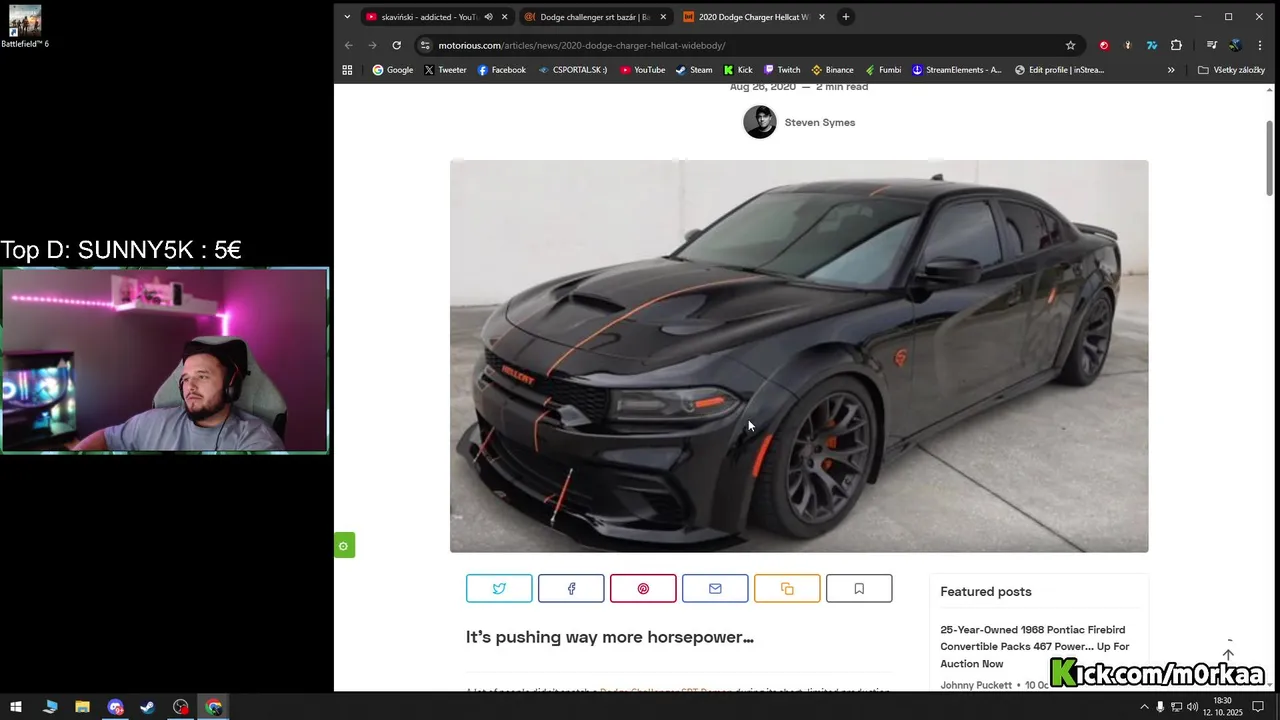Share the article on Facebook

tap(571, 589)
